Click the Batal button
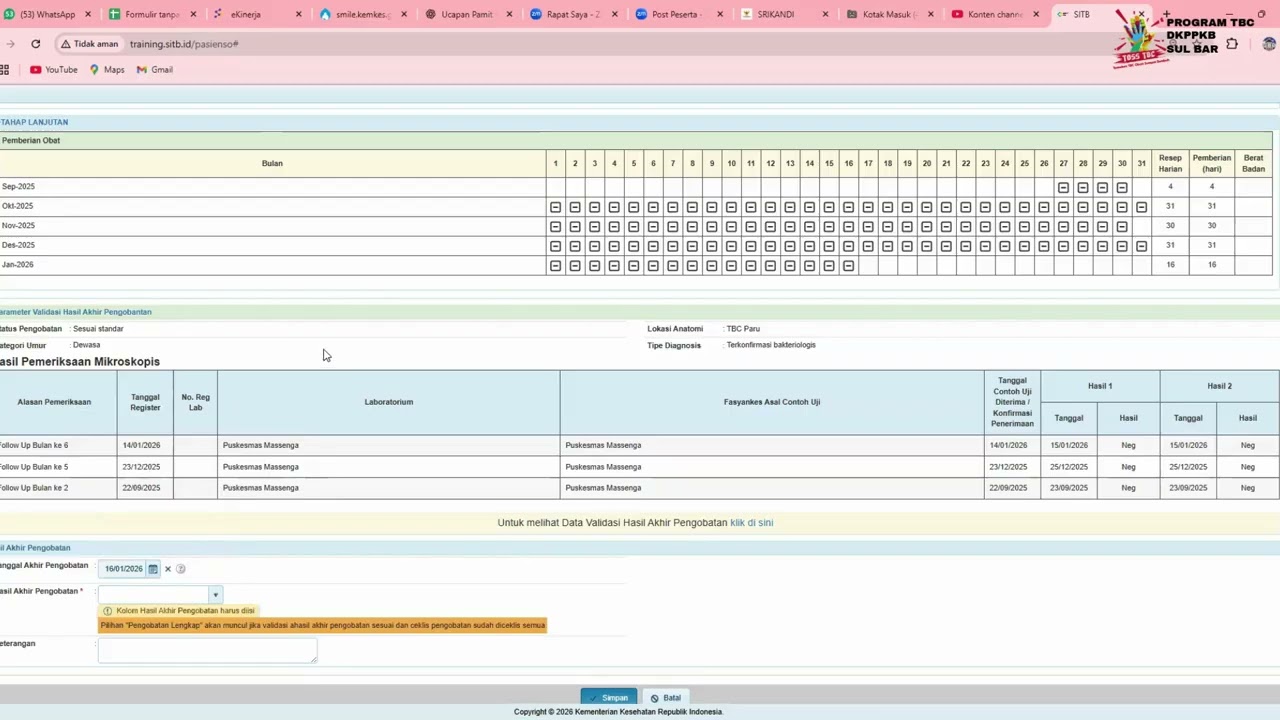This screenshot has width=1280, height=720. tap(665, 698)
